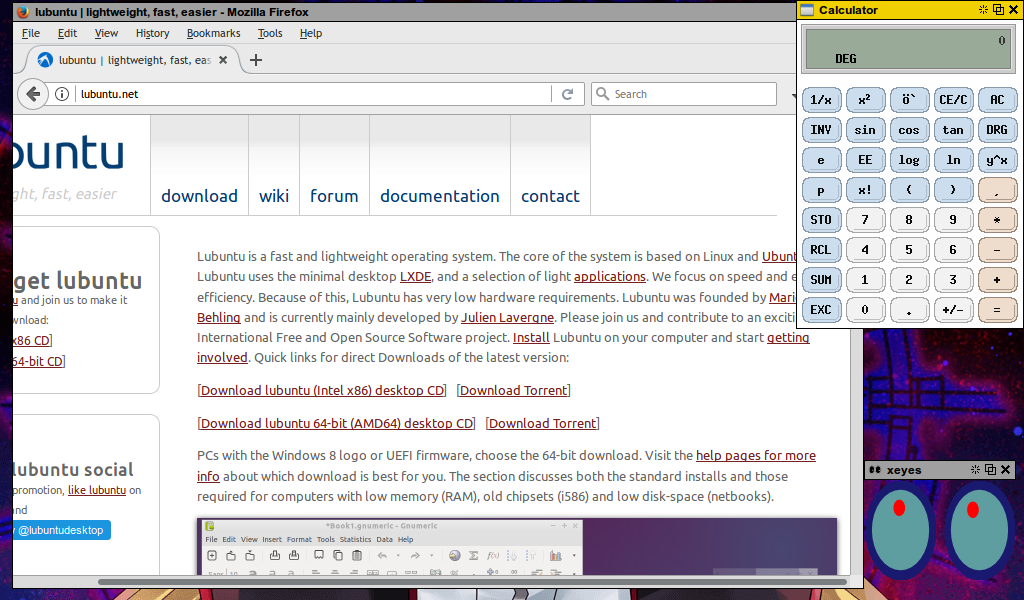Click the Calculator window menu icon
1024x600 pixels.
(808, 10)
